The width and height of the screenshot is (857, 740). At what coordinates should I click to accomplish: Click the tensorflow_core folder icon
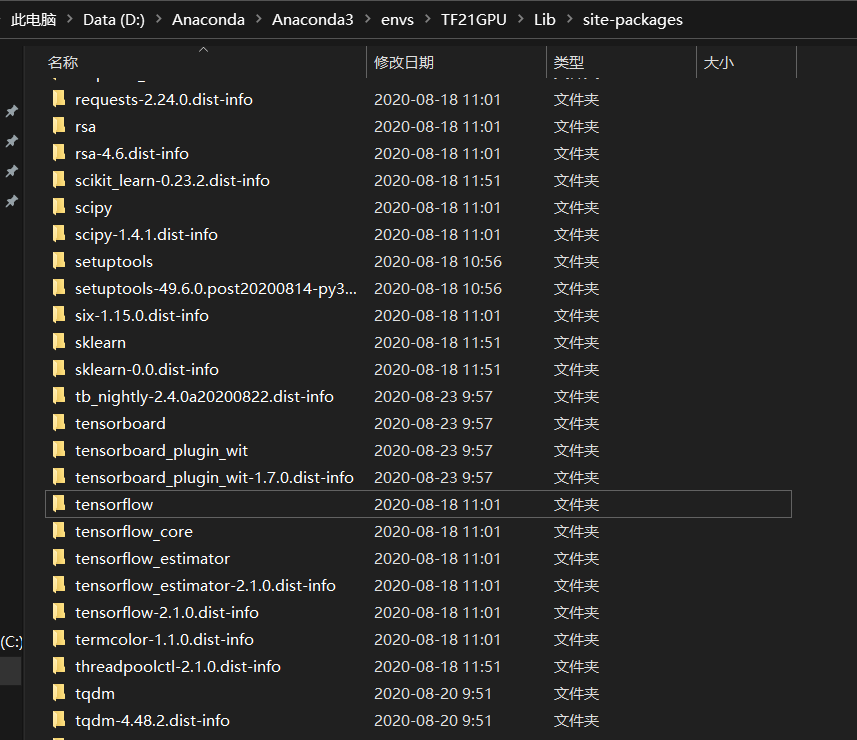click(59, 531)
